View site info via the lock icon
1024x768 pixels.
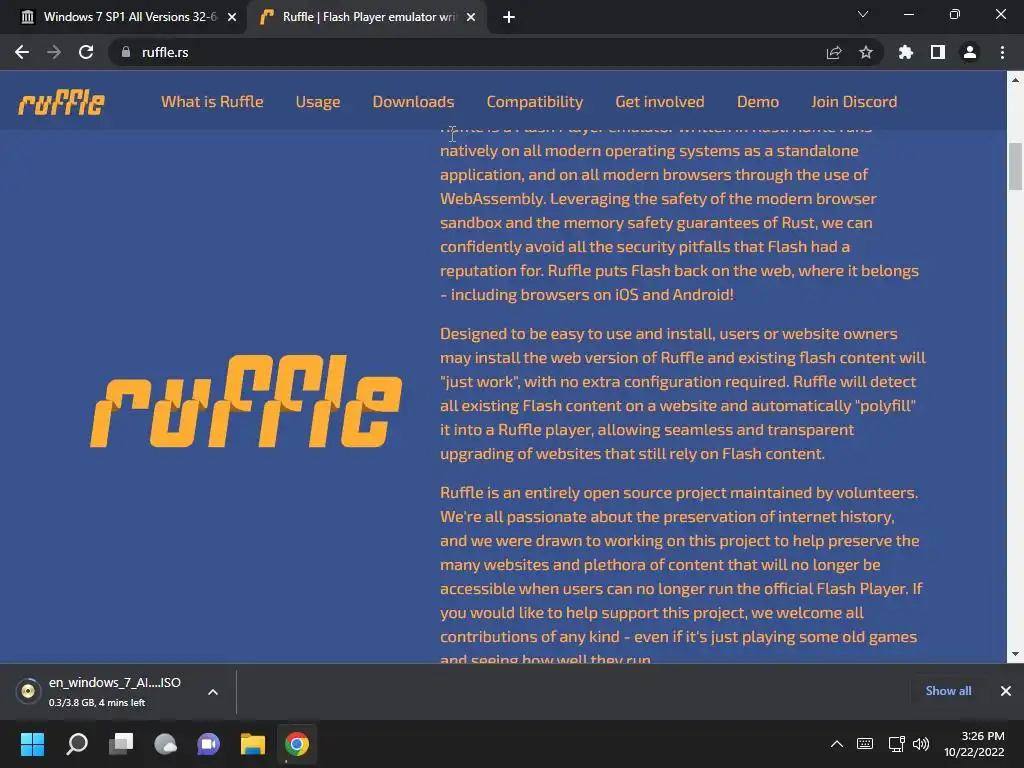(x=126, y=52)
